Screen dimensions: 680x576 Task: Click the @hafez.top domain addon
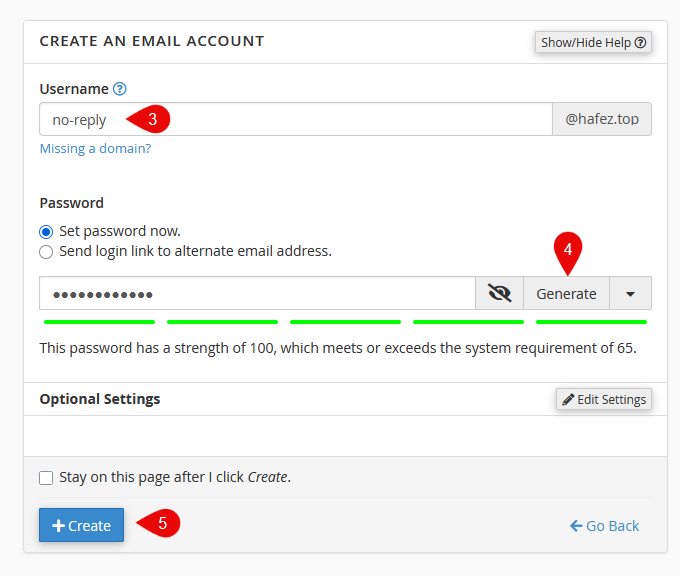click(x=602, y=119)
